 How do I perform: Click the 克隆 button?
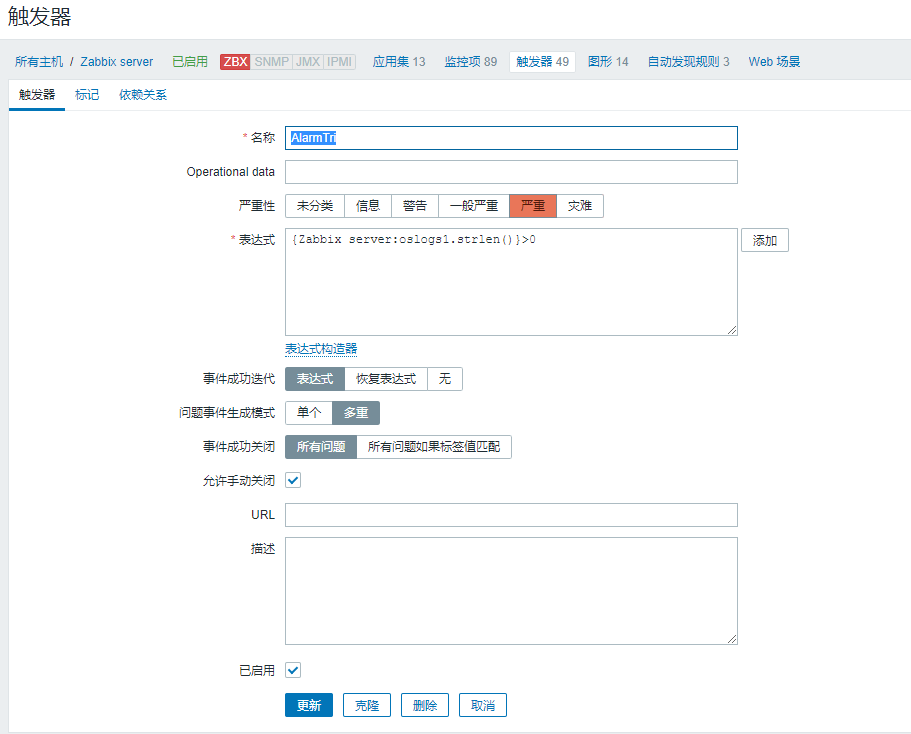point(367,705)
